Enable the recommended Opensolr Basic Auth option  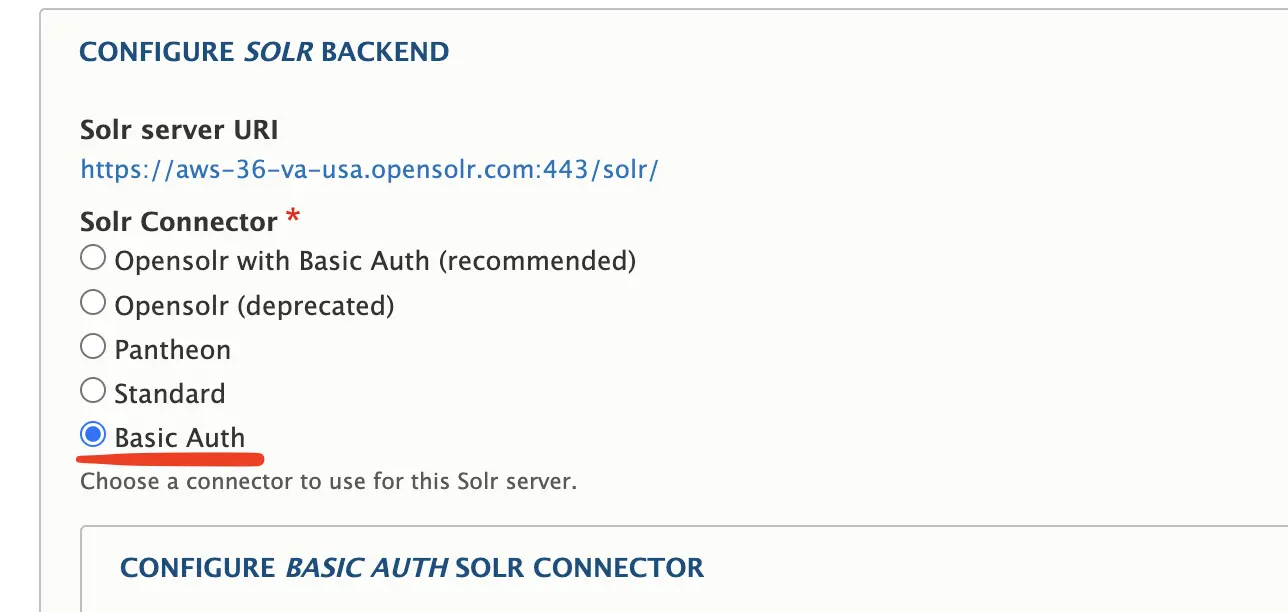[93, 257]
